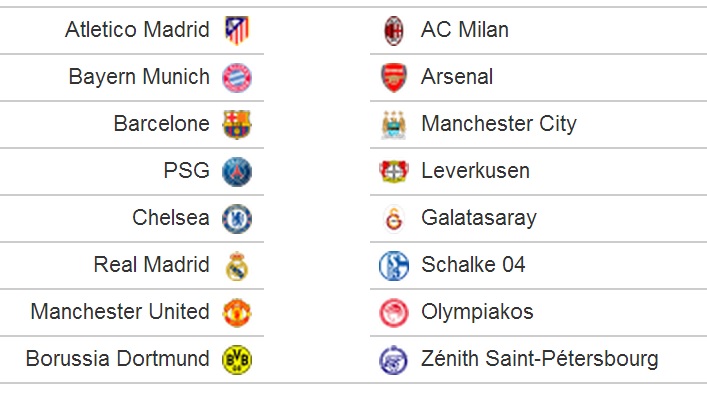707x395 pixels.
Task: Open the Zénith Saint-Pétersbourg team link
Action: [x=540, y=359]
